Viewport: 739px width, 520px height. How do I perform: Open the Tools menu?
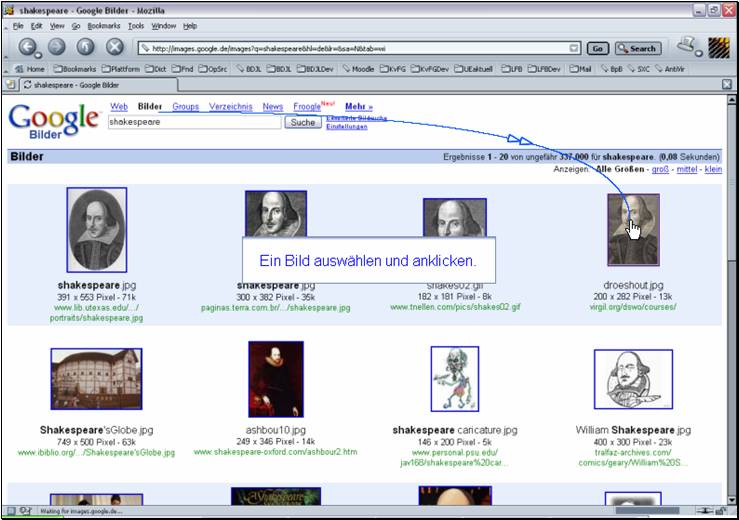[x=136, y=25]
